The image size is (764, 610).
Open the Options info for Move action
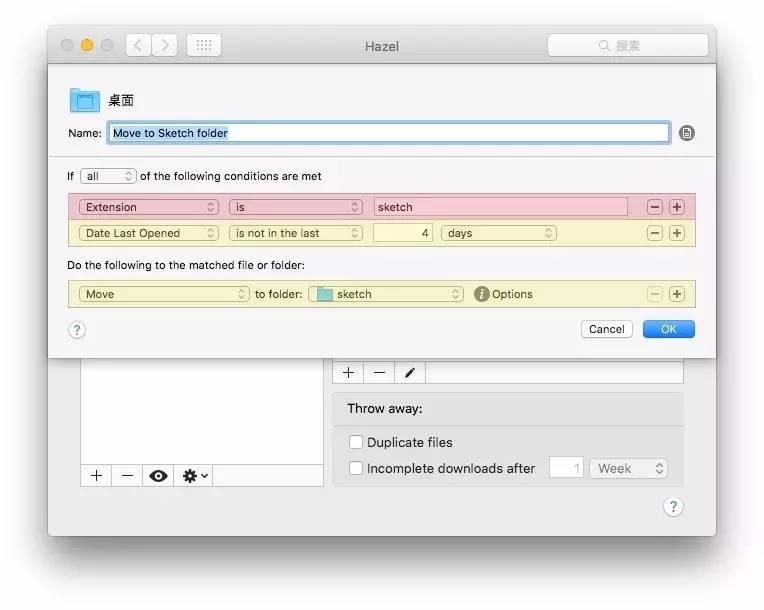[x=481, y=294]
